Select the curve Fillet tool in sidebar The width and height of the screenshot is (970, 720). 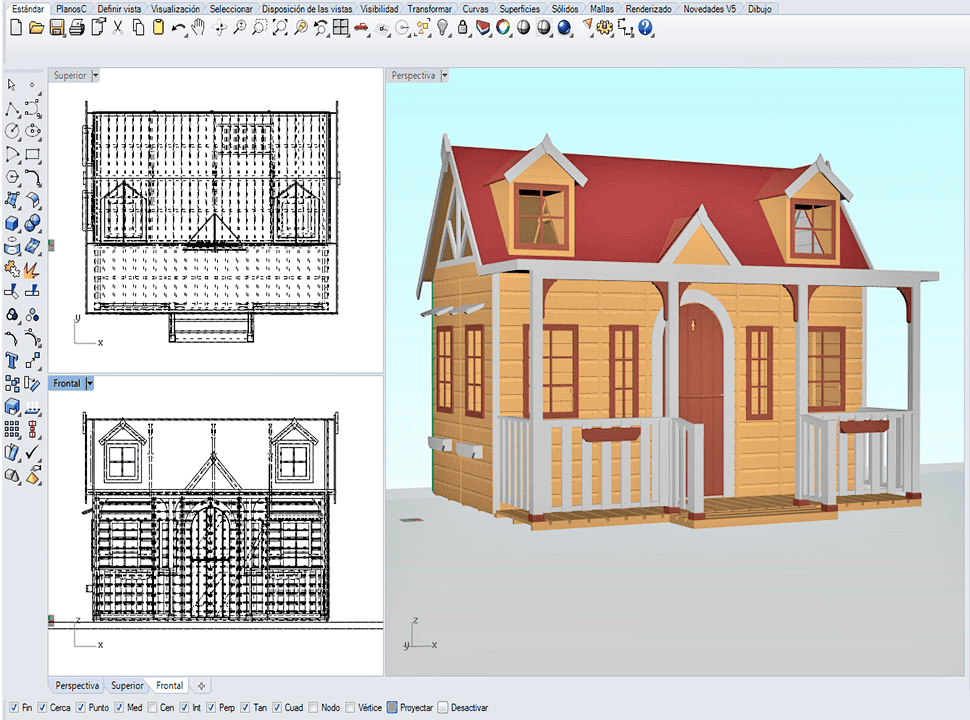click(33, 178)
